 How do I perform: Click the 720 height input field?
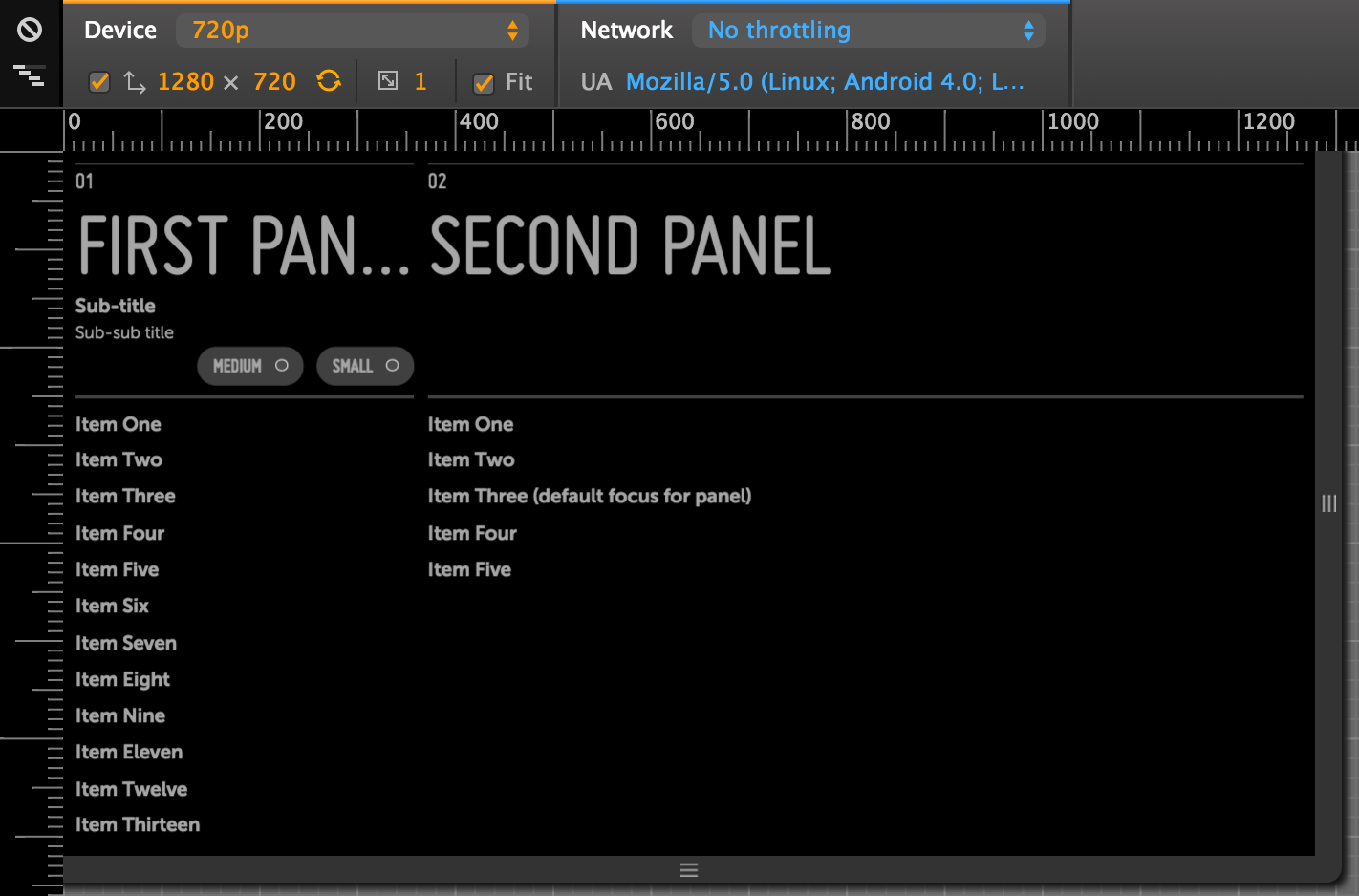click(274, 82)
